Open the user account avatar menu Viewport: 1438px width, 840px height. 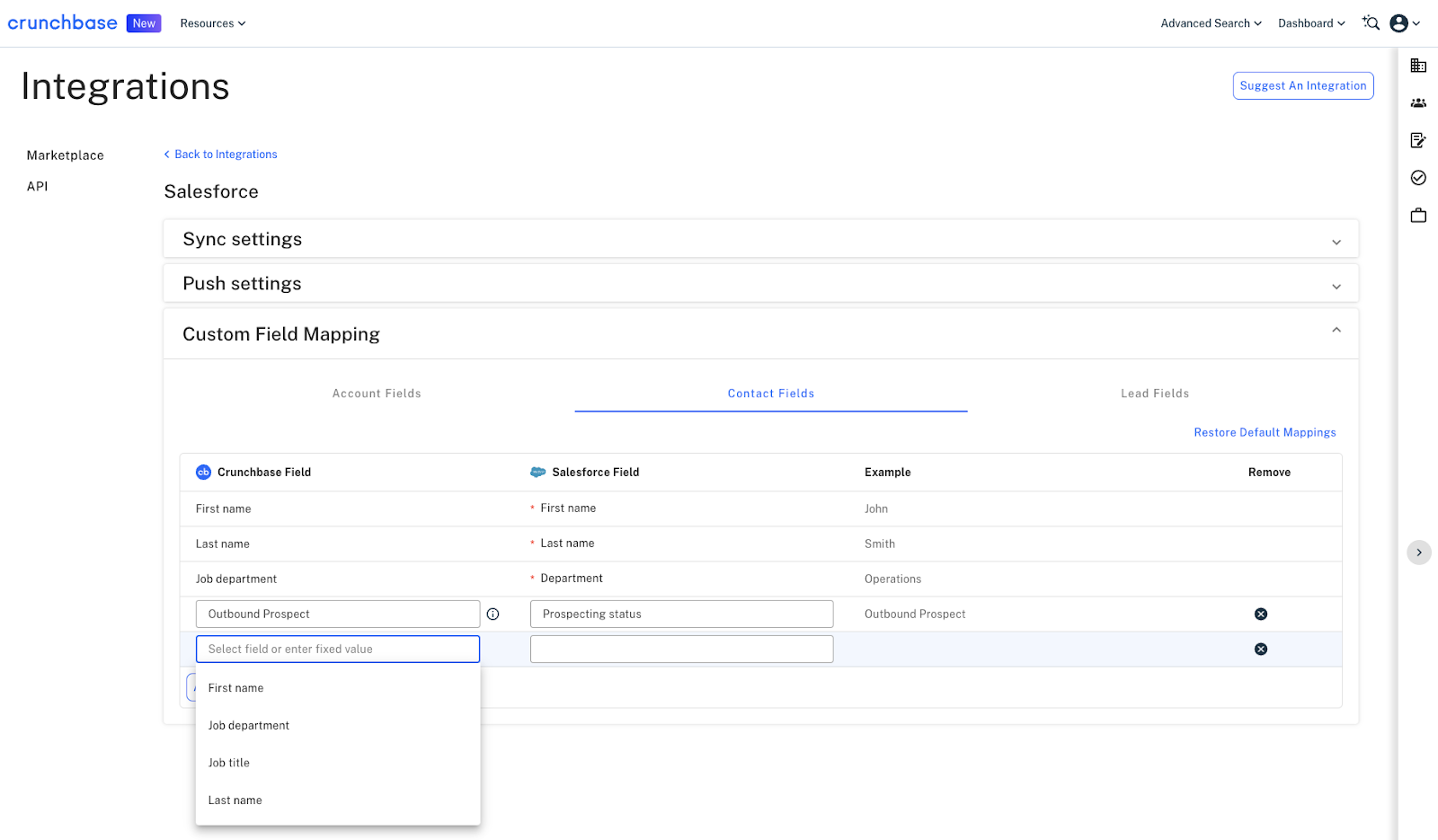point(1405,23)
